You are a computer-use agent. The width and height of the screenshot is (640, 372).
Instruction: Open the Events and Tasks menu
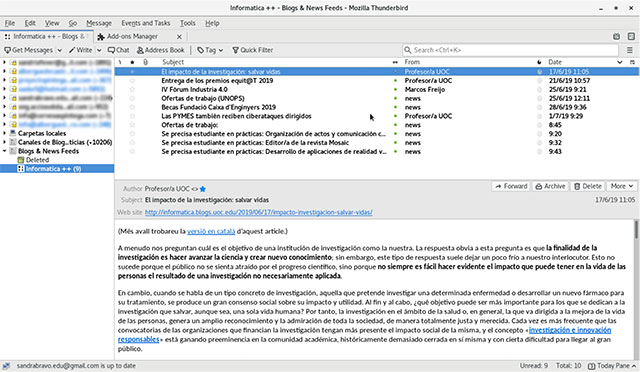click(x=145, y=23)
